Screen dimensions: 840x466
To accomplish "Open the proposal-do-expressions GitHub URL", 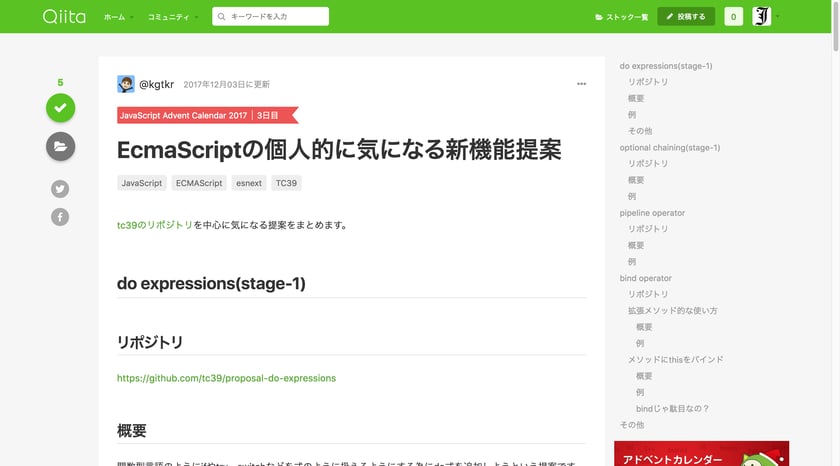I will tap(227, 378).
